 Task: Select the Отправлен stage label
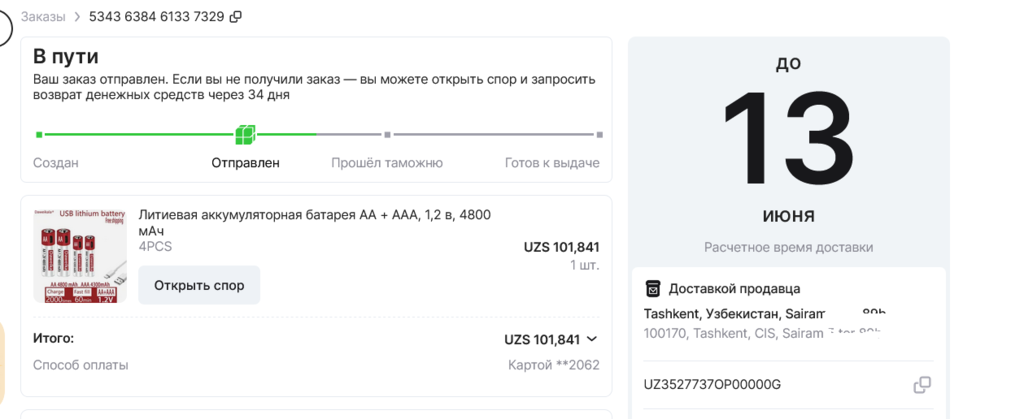[245, 163]
